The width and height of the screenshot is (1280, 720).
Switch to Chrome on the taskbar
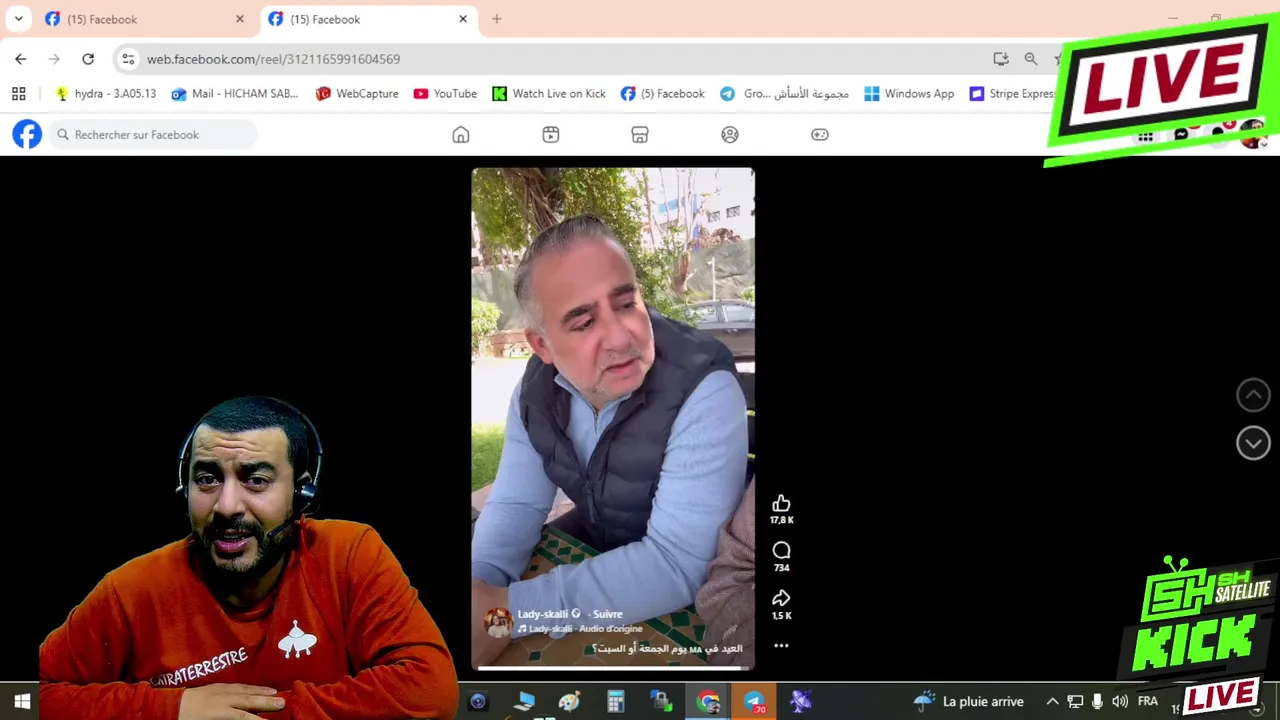click(708, 702)
